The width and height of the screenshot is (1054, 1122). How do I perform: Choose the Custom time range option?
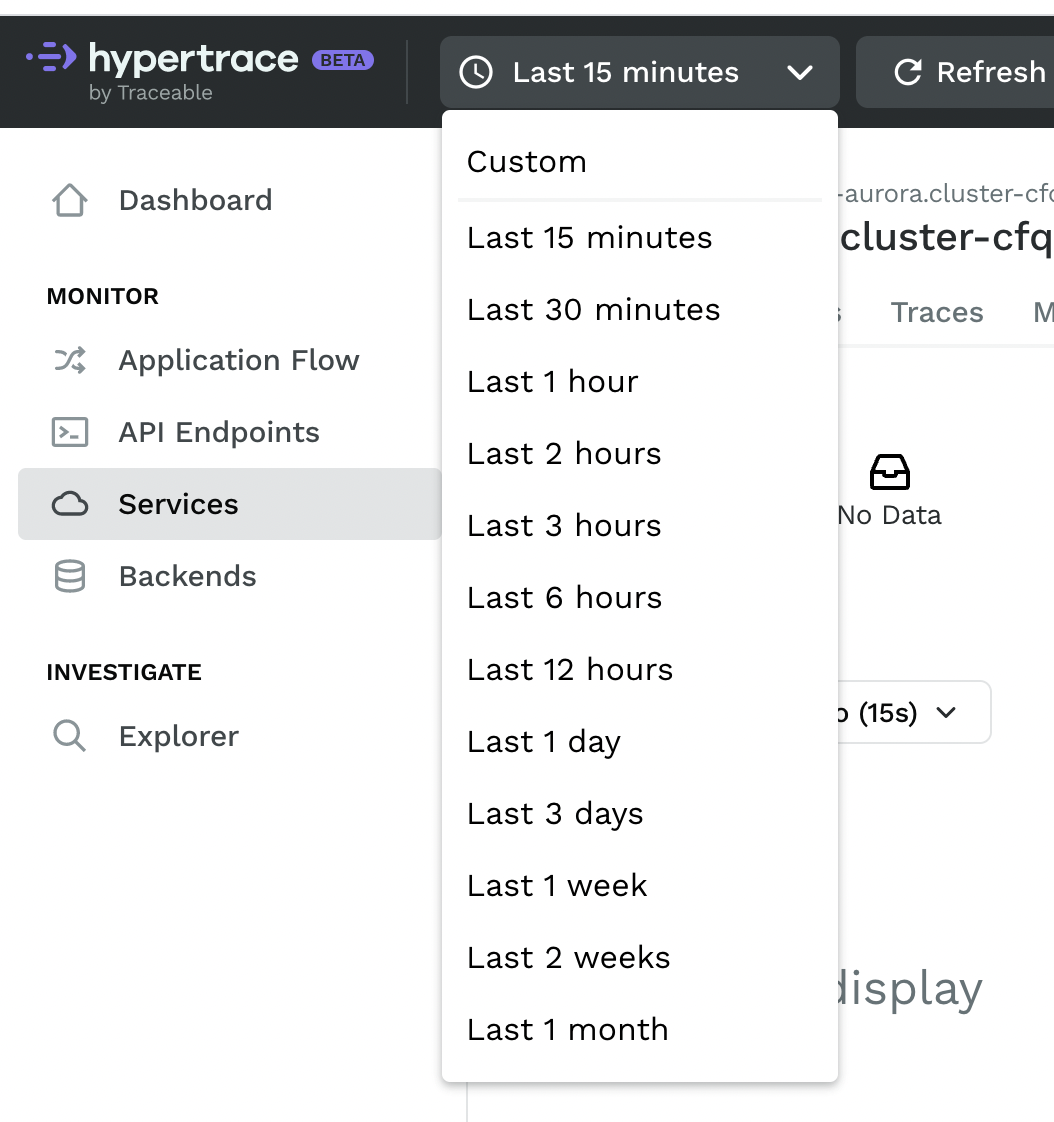(x=527, y=162)
